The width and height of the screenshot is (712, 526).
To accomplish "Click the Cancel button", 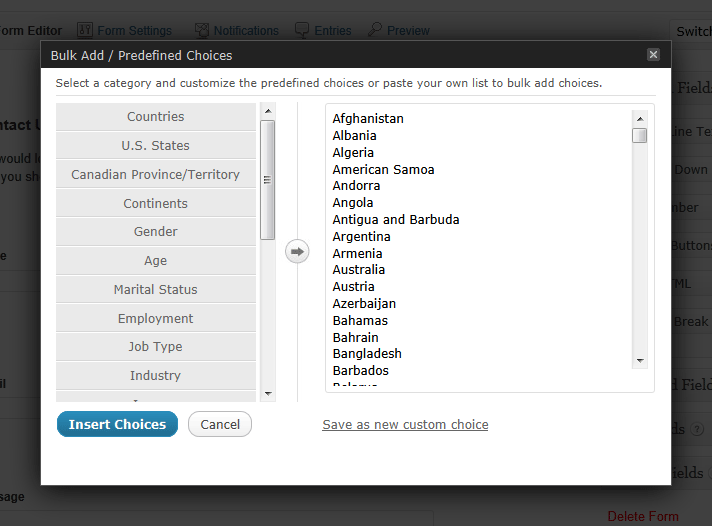I will [220, 424].
